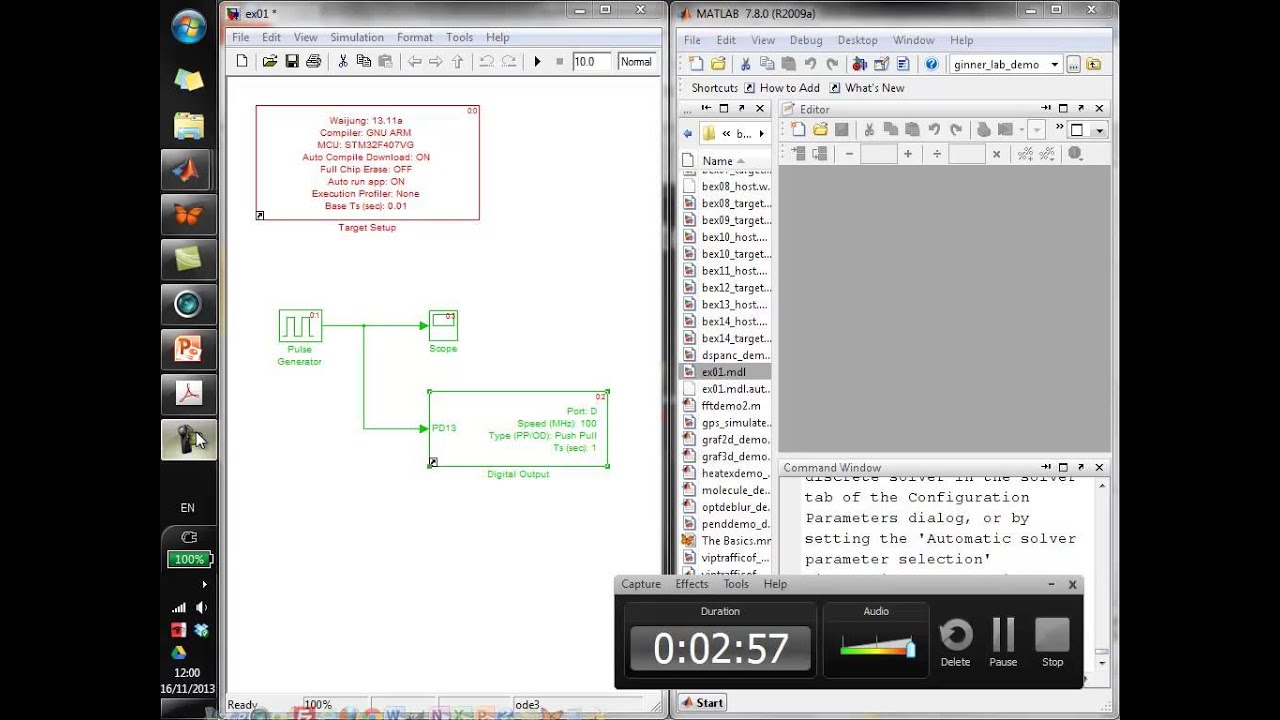Open Profiler icon in MATLAB toolbar

[903, 64]
